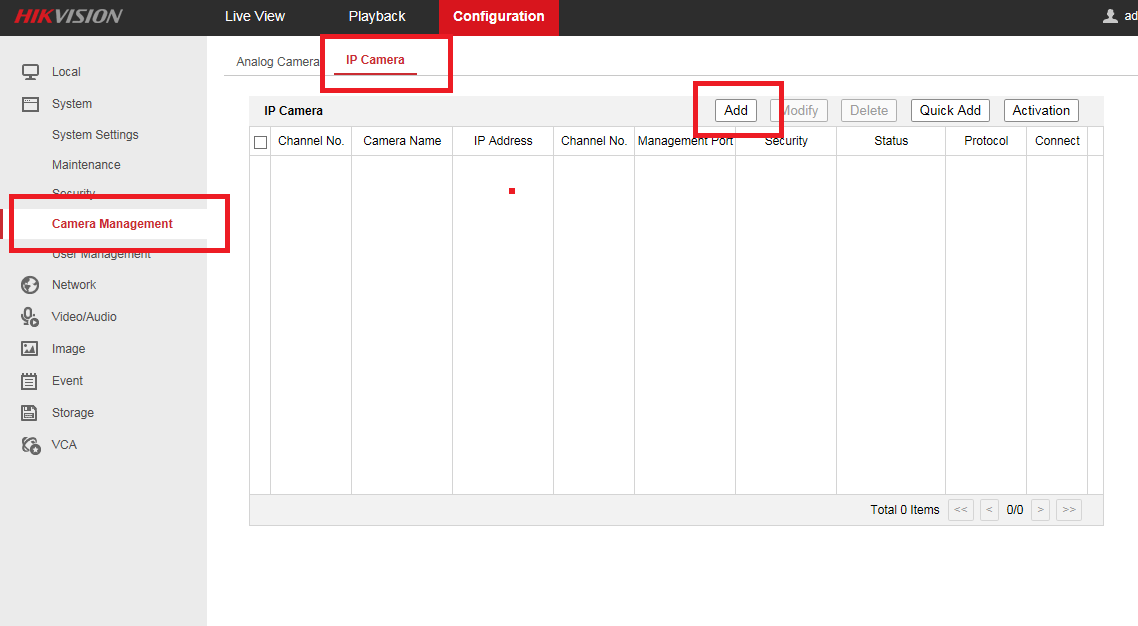Switch to Playback tab

[x=377, y=17]
